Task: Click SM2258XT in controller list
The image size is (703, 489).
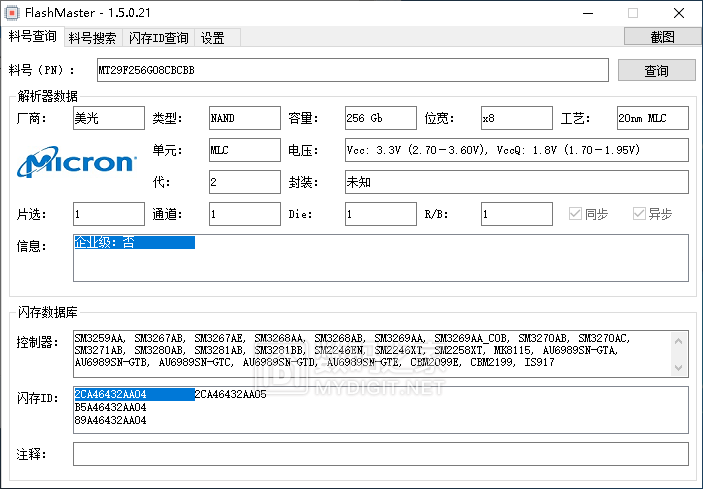Action: (458, 350)
